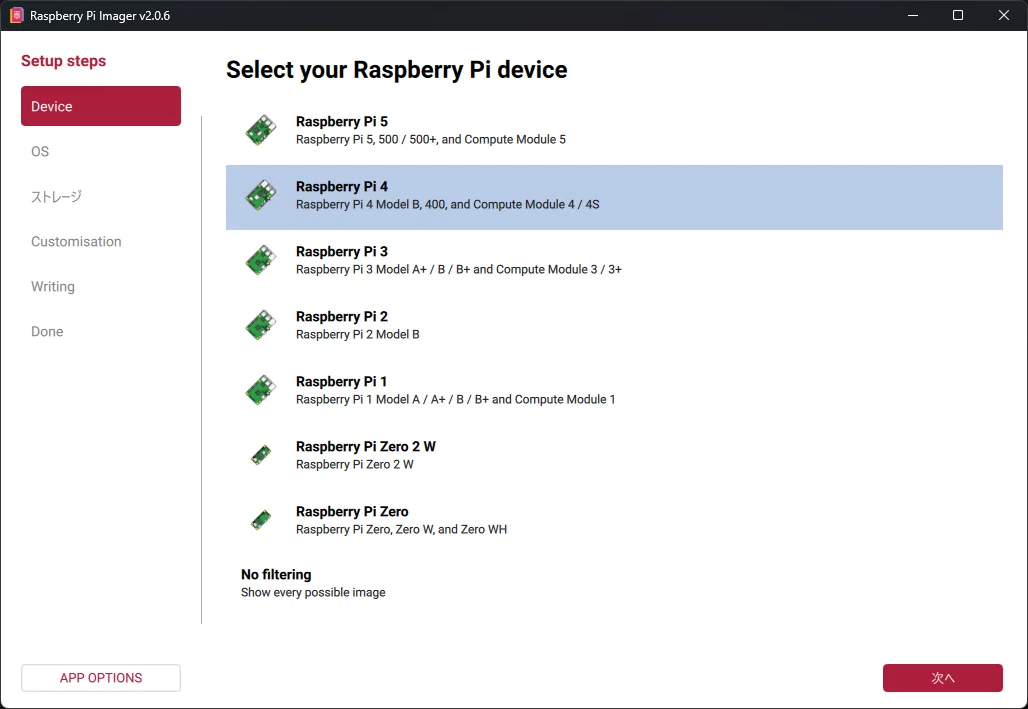
Task: Go to the Done setup step
Action: coord(47,331)
